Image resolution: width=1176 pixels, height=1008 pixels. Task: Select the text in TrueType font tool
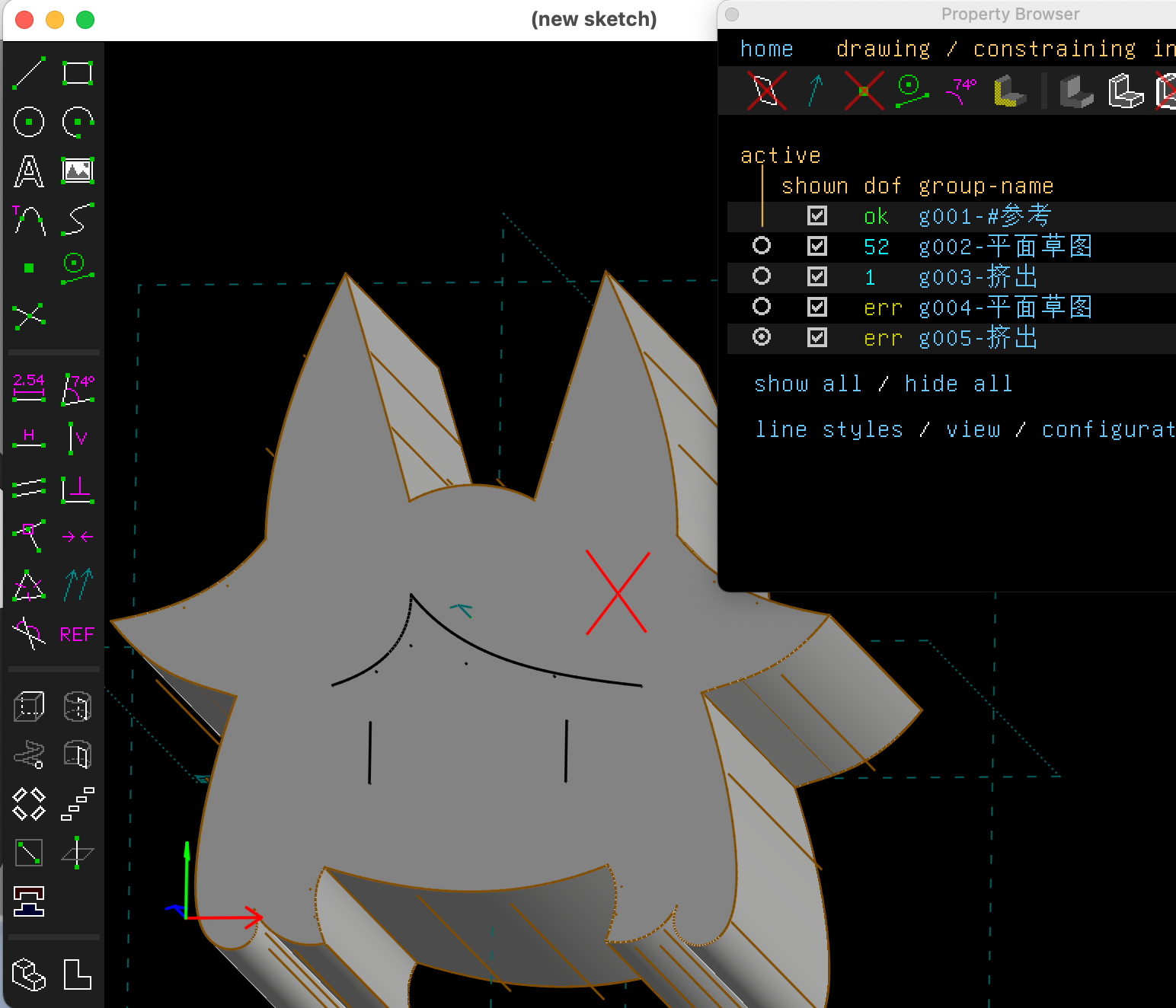click(x=29, y=171)
